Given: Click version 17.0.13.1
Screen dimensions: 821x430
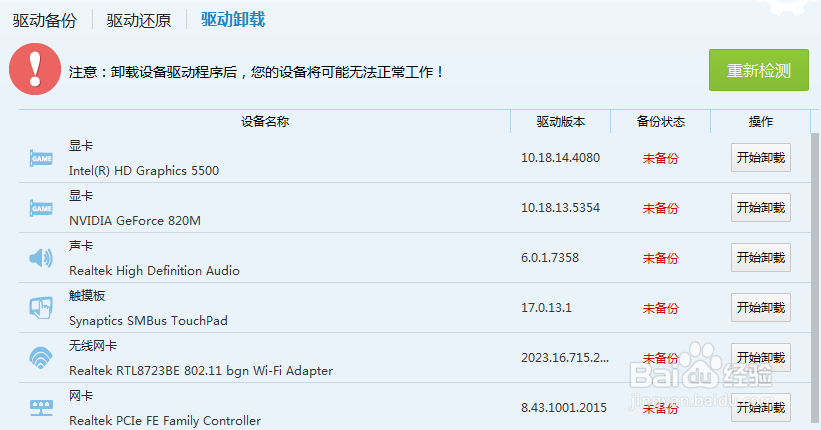Looking at the screenshot, I should click(546, 307).
